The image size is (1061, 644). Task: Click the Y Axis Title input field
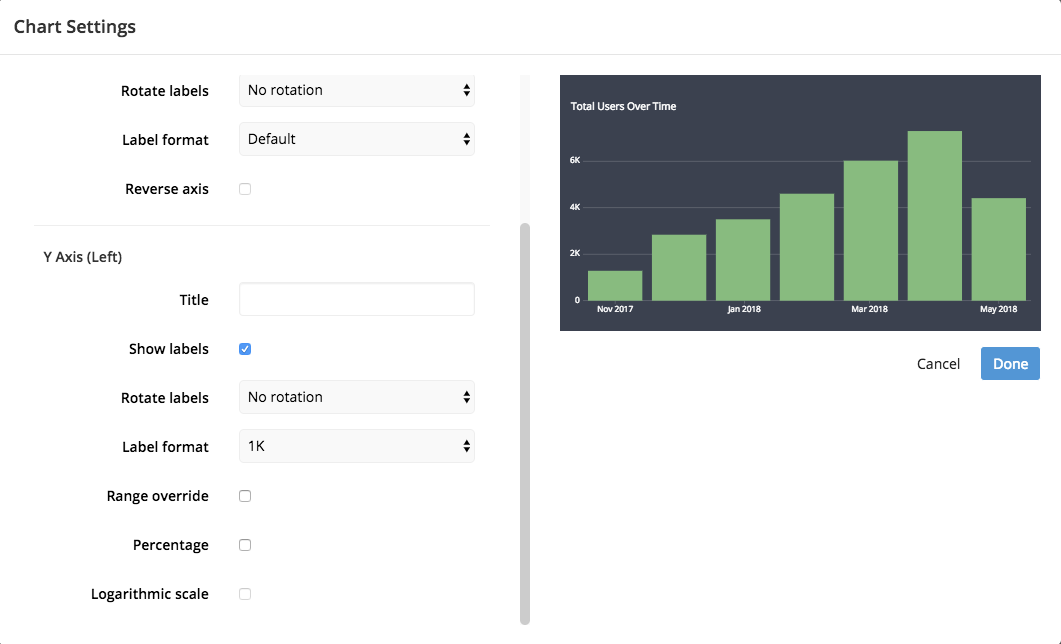tap(357, 300)
